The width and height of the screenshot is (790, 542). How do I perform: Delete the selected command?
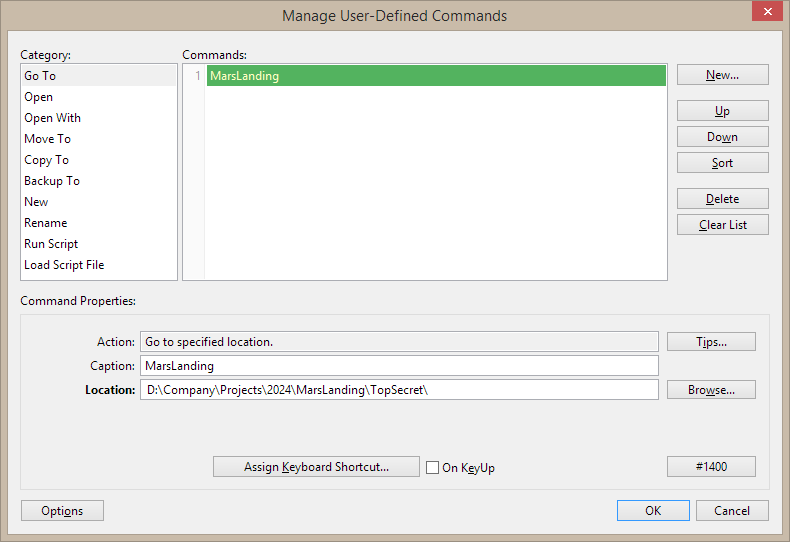722,198
